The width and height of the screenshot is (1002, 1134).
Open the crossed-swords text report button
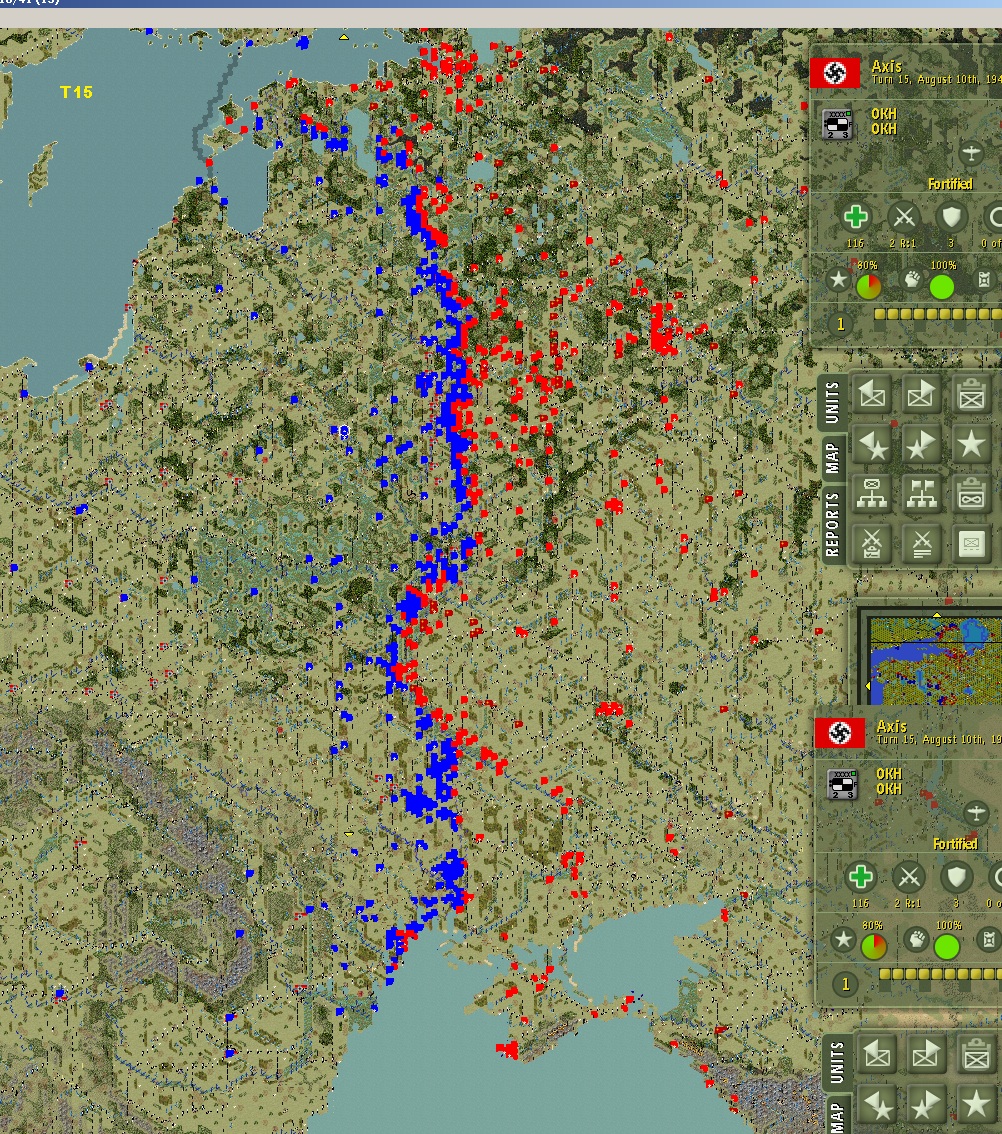point(920,543)
